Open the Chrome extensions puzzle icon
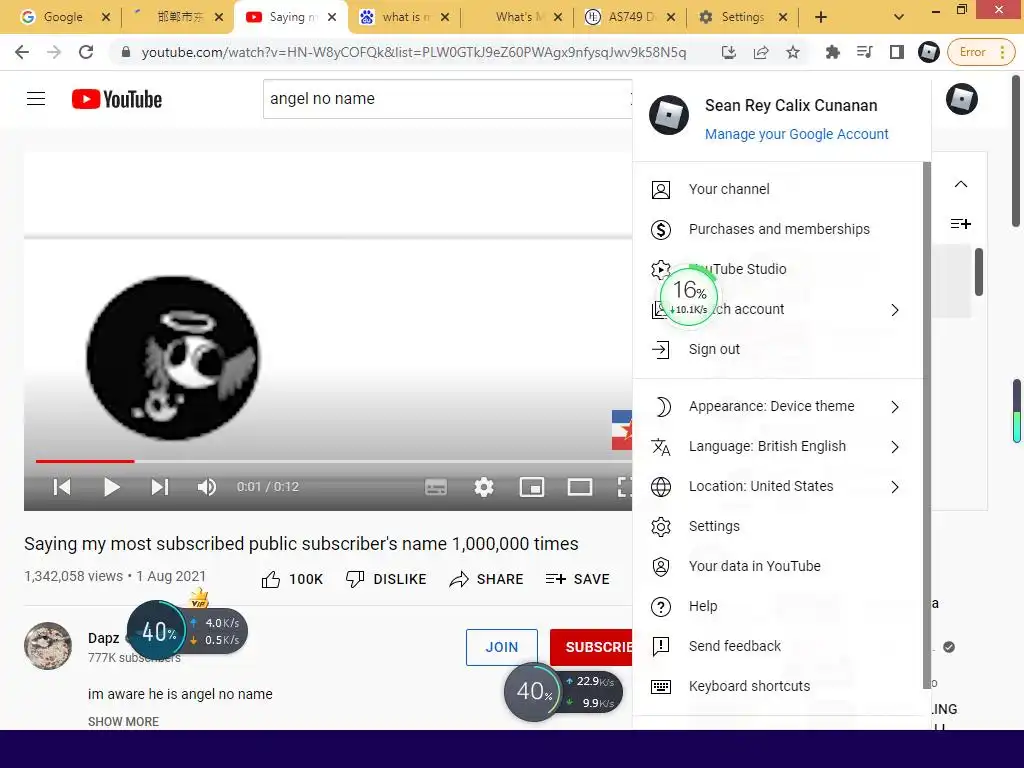 [x=833, y=52]
